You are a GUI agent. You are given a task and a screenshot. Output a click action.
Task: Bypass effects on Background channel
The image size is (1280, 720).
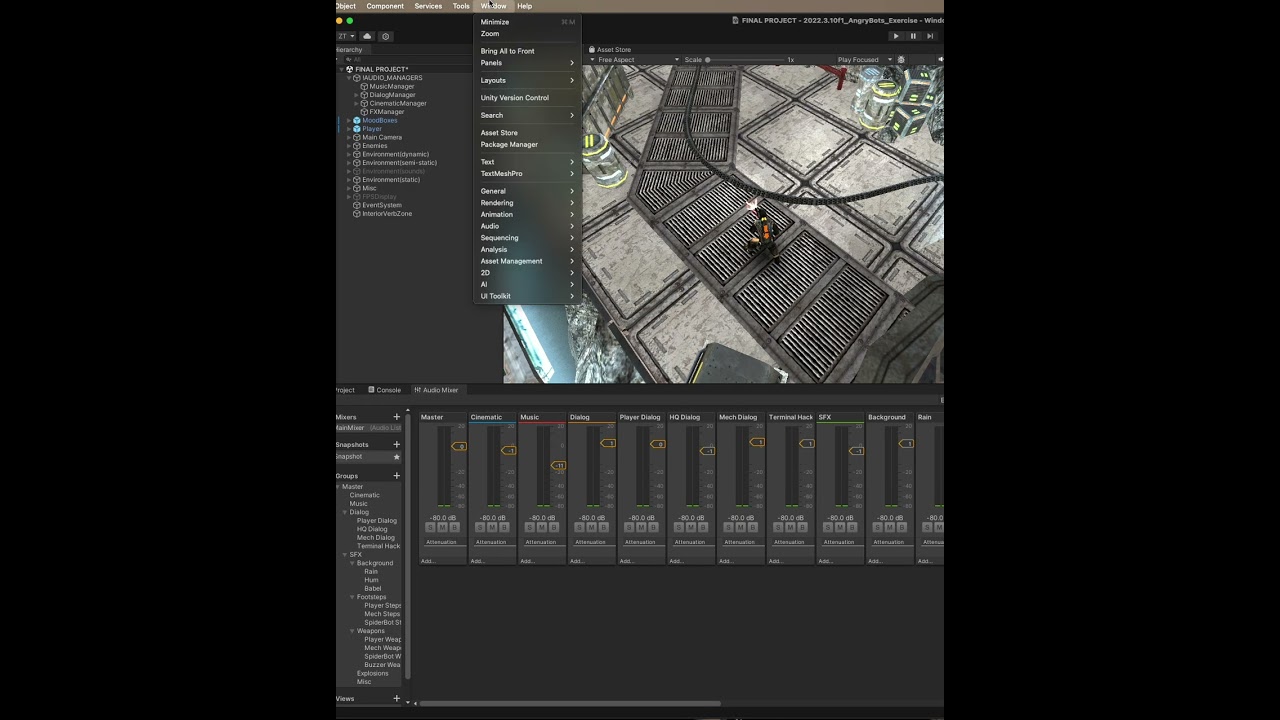(901, 527)
